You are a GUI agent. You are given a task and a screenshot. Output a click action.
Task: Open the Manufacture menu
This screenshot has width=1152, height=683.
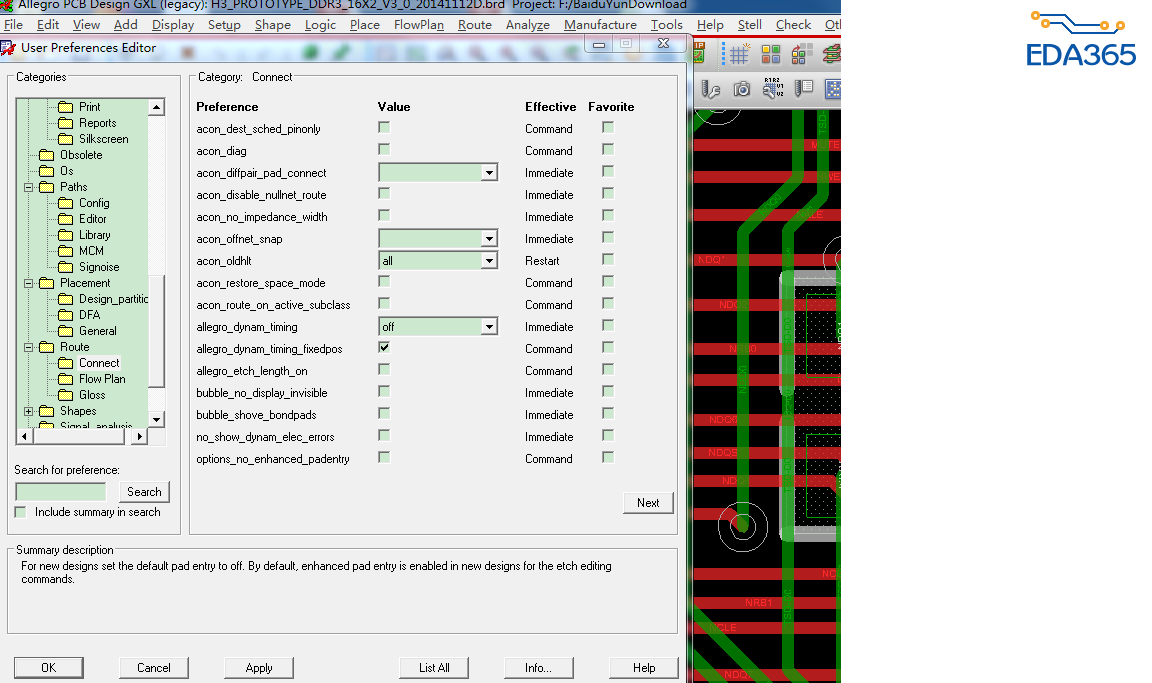click(x=600, y=25)
